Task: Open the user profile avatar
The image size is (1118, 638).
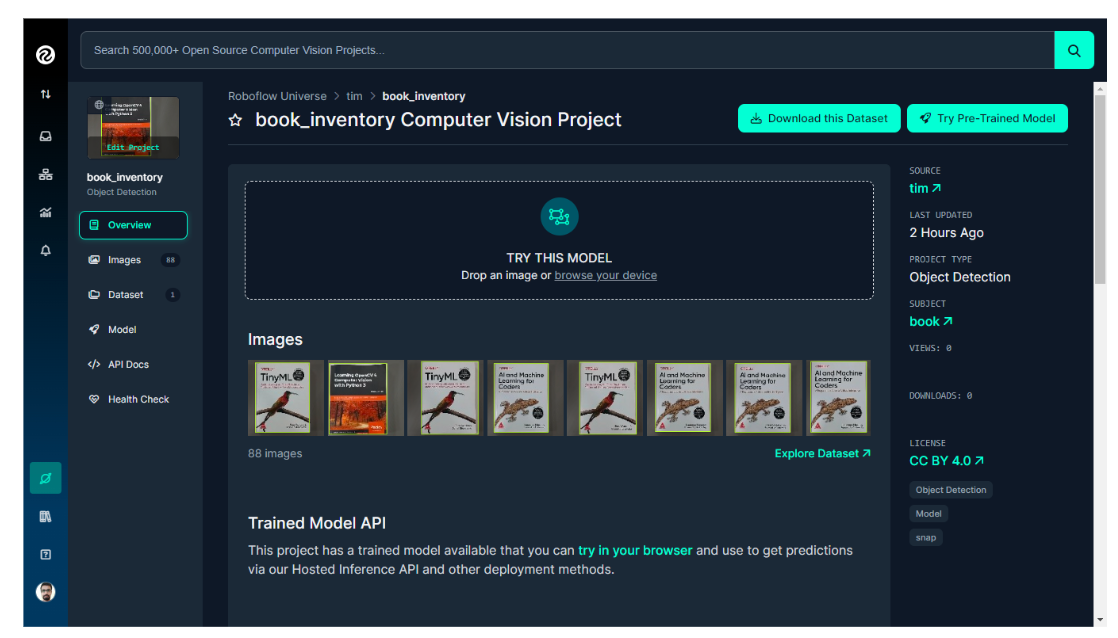Action: coord(46,592)
